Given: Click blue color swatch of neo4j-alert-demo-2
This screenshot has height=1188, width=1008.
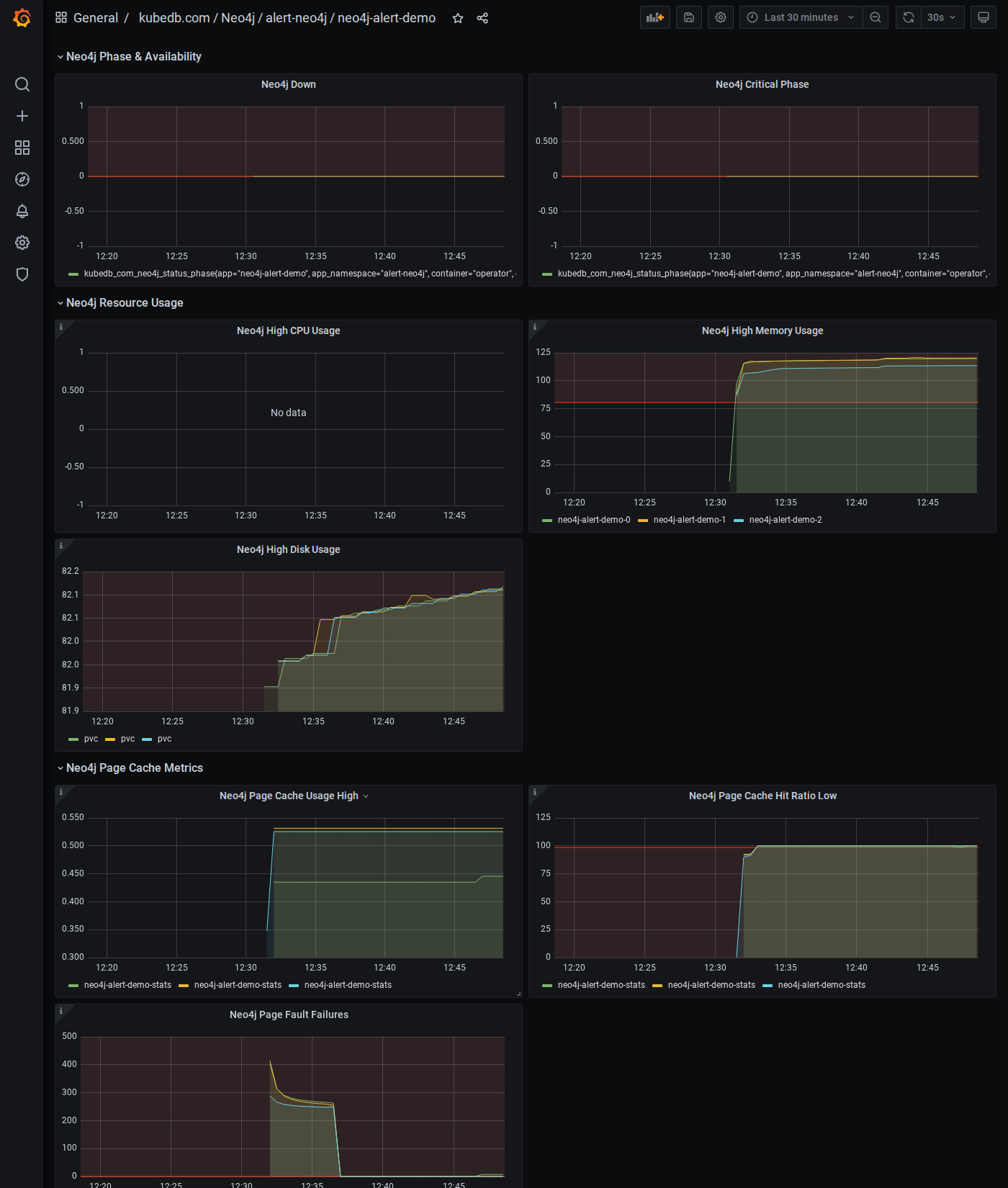Looking at the screenshot, I should 739,520.
